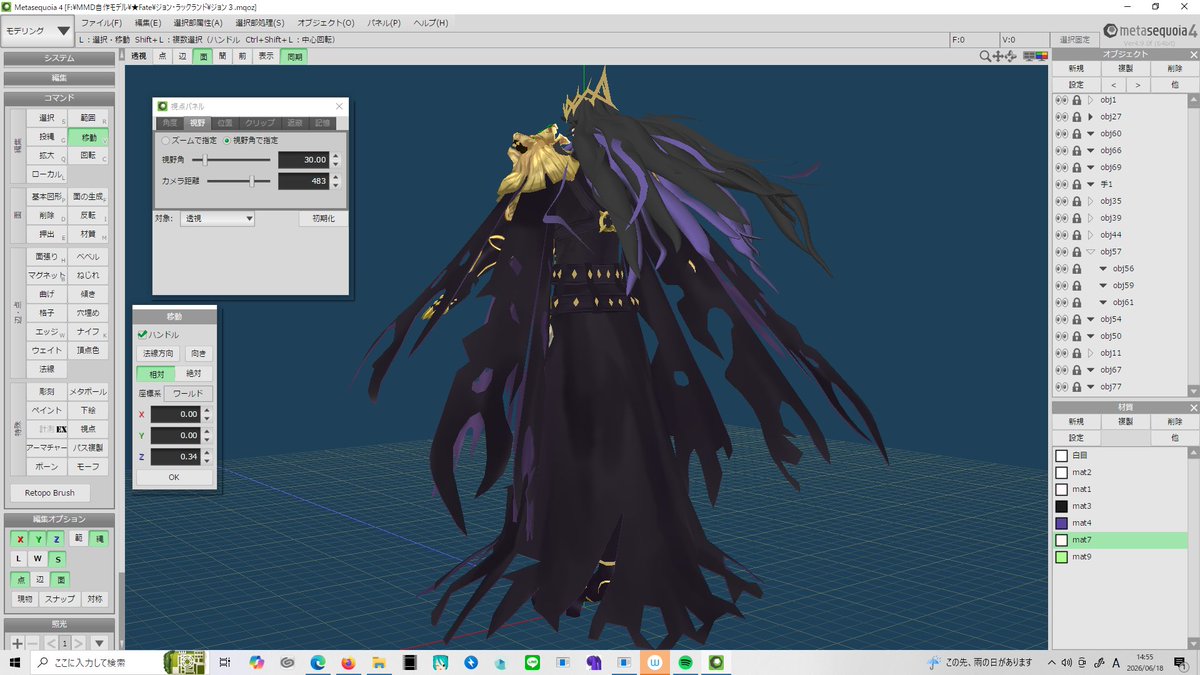Expand the obj11 tree node

(x=1090, y=353)
